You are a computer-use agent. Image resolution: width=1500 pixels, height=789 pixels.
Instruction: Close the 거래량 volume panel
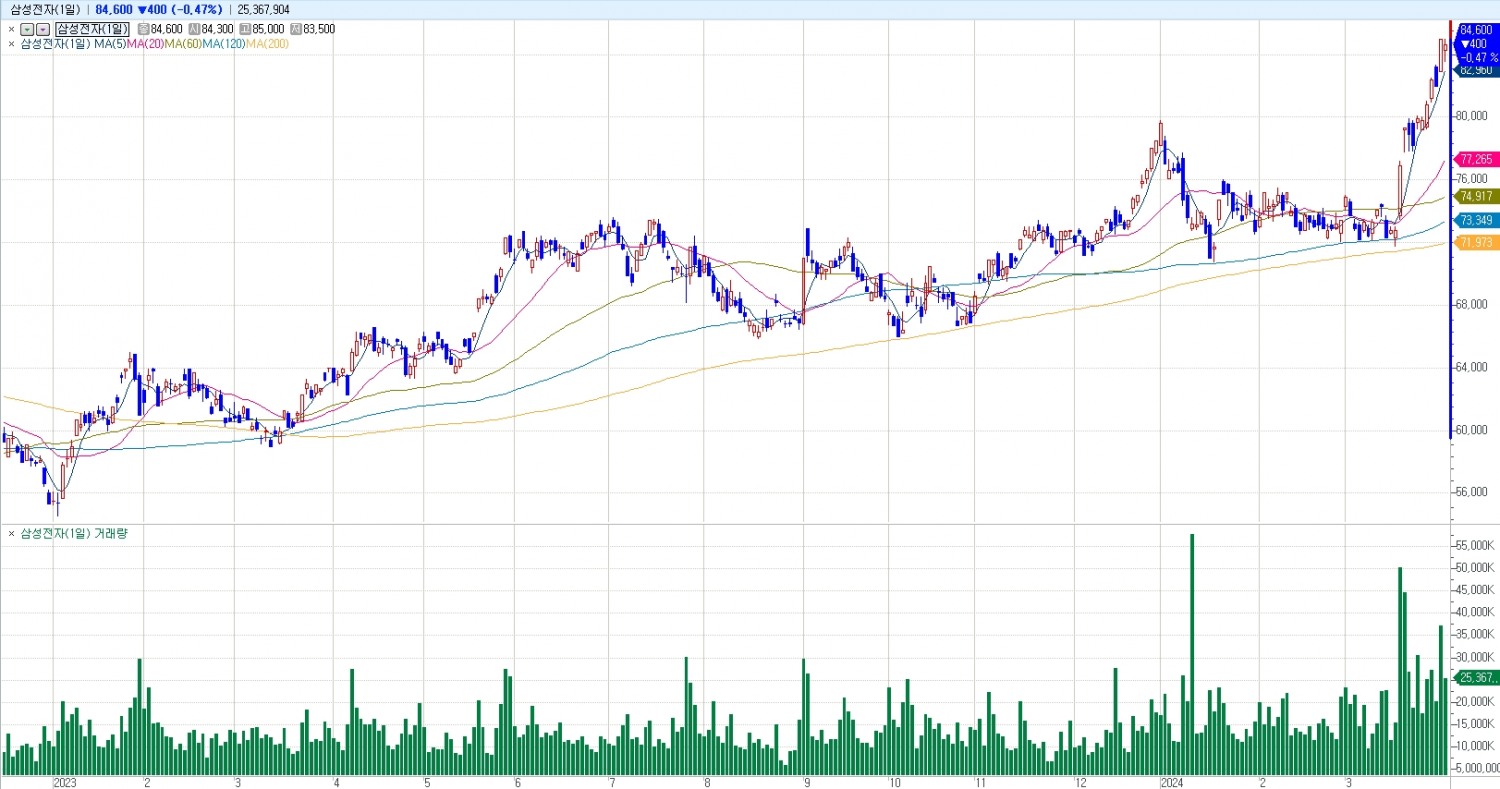coord(11,534)
